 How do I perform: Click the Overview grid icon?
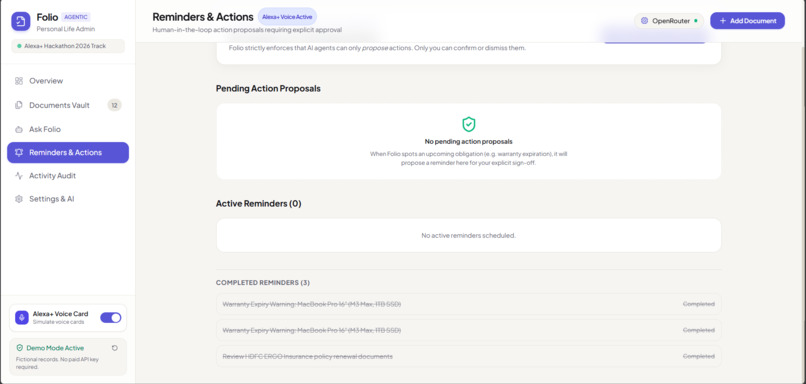19,81
